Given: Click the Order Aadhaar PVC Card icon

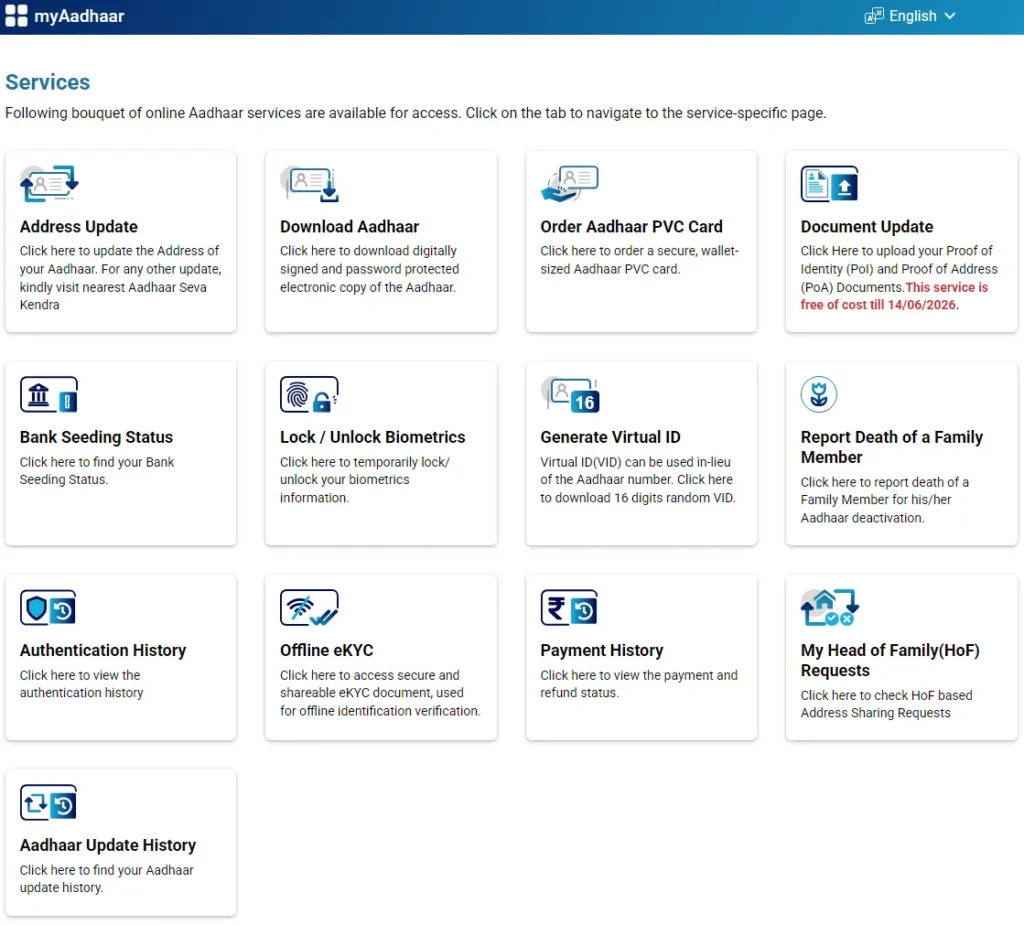Looking at the screenshot, I should pyautogui.click(x=569, y=184).
